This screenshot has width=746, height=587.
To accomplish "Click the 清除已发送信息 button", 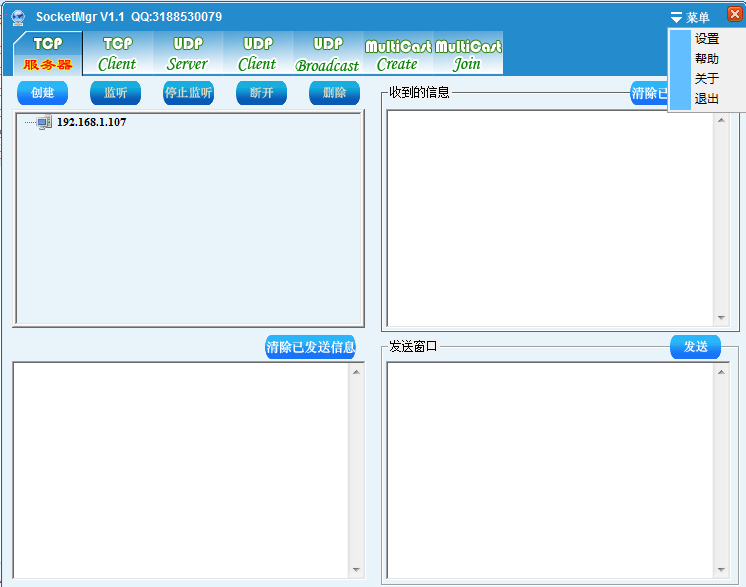I will 310,347.
